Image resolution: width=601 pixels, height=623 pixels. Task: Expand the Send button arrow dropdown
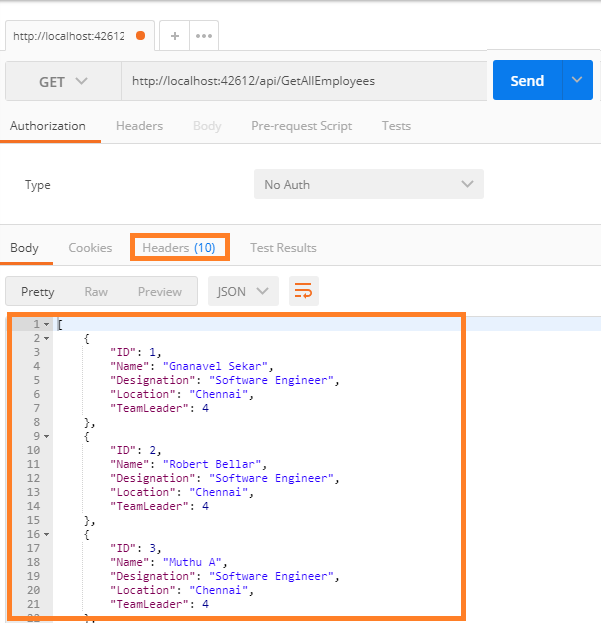577,80
